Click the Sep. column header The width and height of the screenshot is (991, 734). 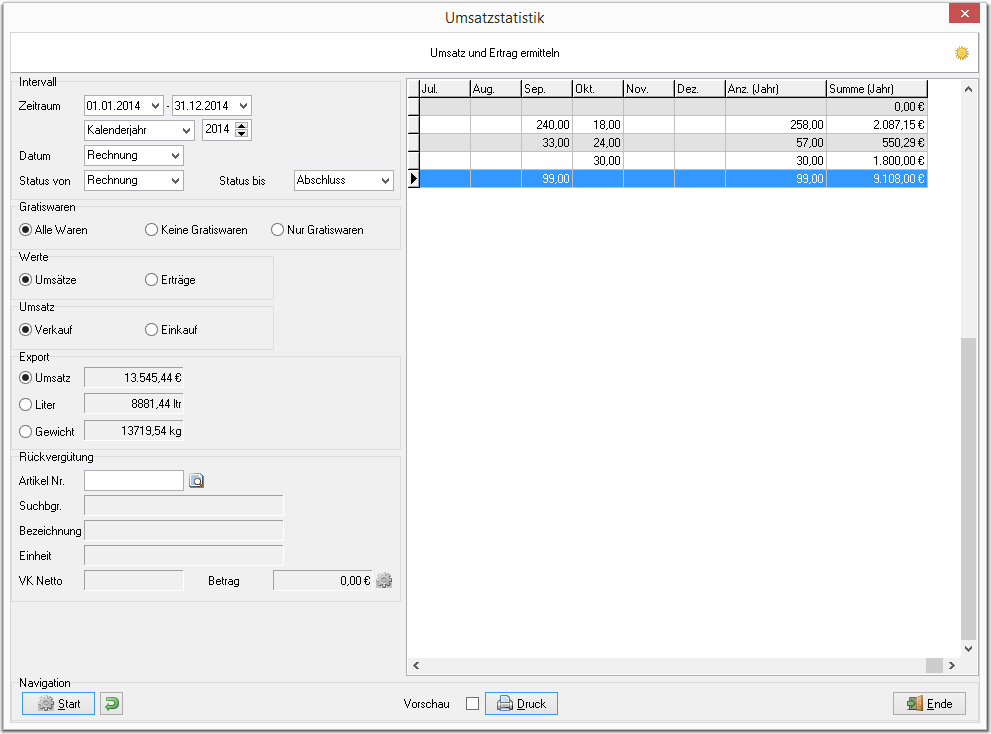(547, 89)
